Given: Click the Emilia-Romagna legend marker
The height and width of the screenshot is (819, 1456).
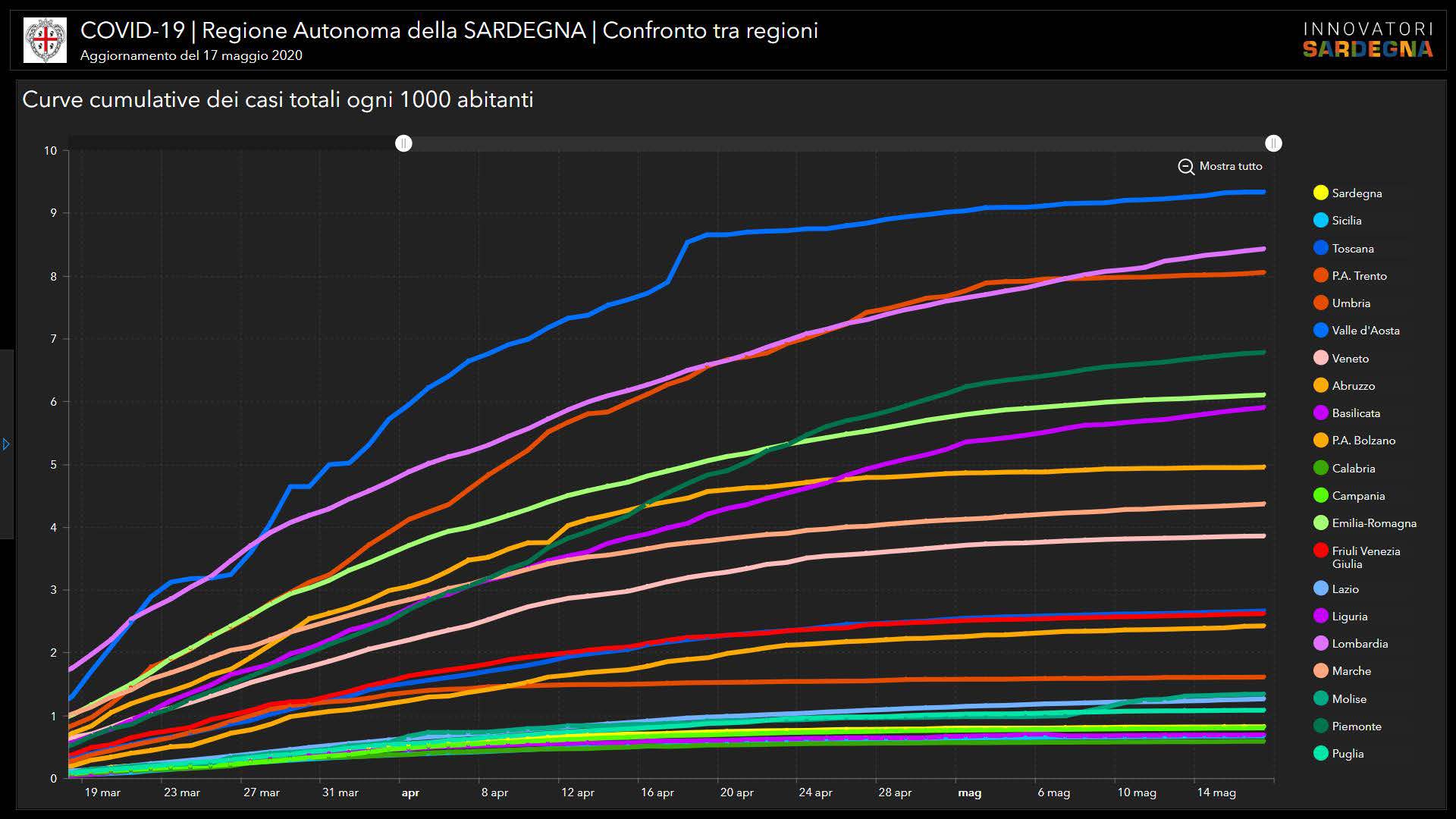Looking at the screenshot, I should coord(1321,523).
